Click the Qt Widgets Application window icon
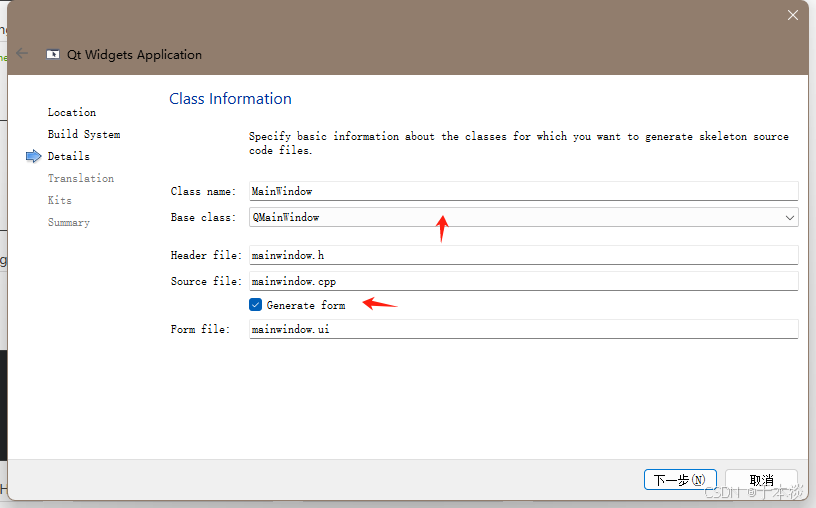This screenshot has height=508, width=816. pos(53,54)
